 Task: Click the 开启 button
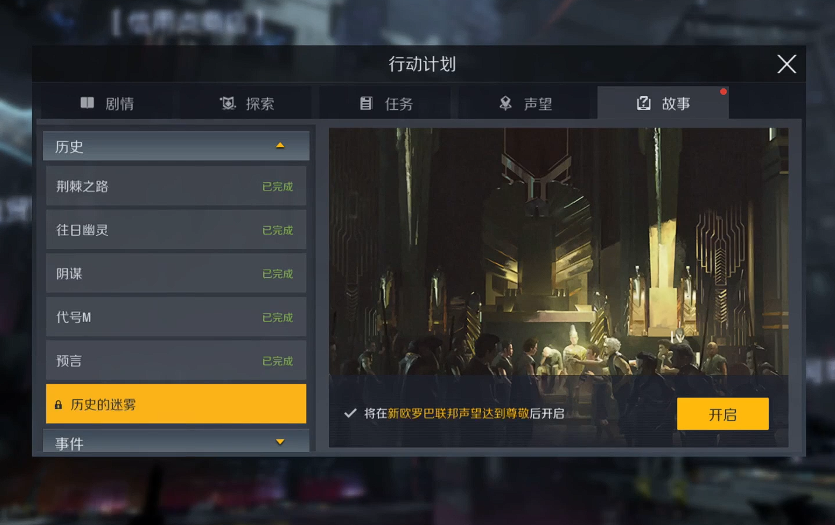coord(723,414)
